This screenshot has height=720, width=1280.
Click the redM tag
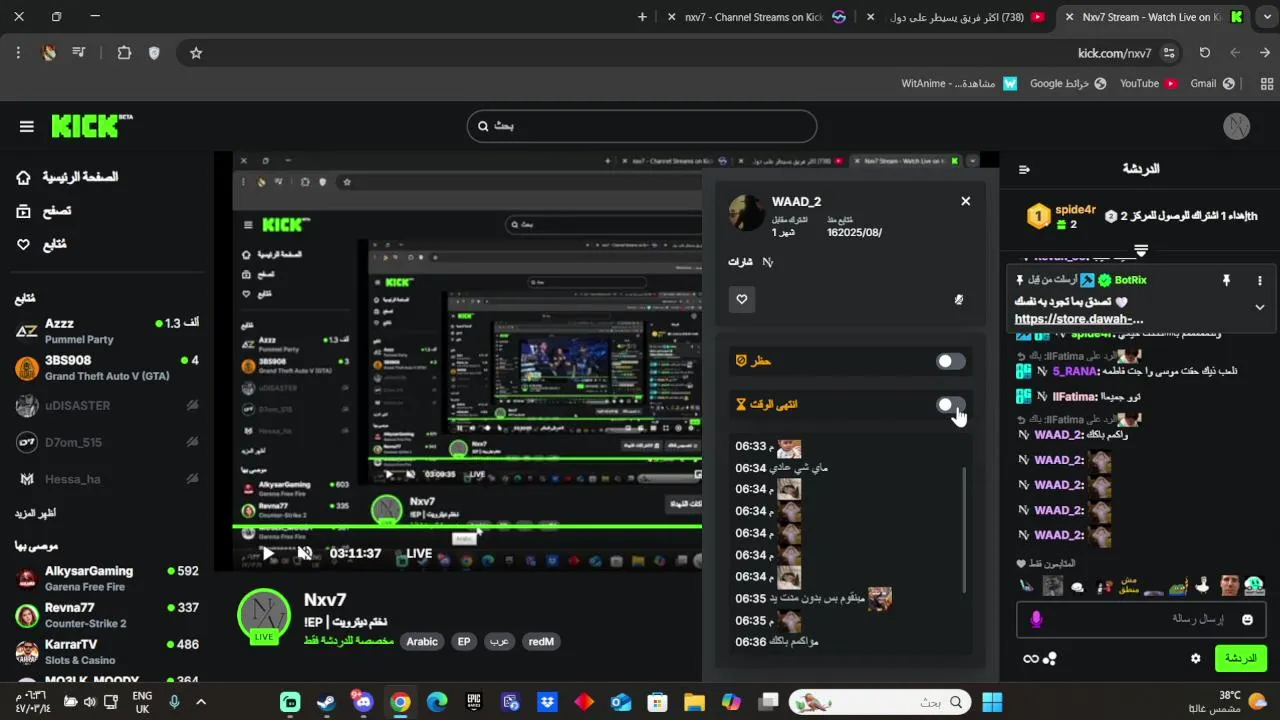coord(541,642)
